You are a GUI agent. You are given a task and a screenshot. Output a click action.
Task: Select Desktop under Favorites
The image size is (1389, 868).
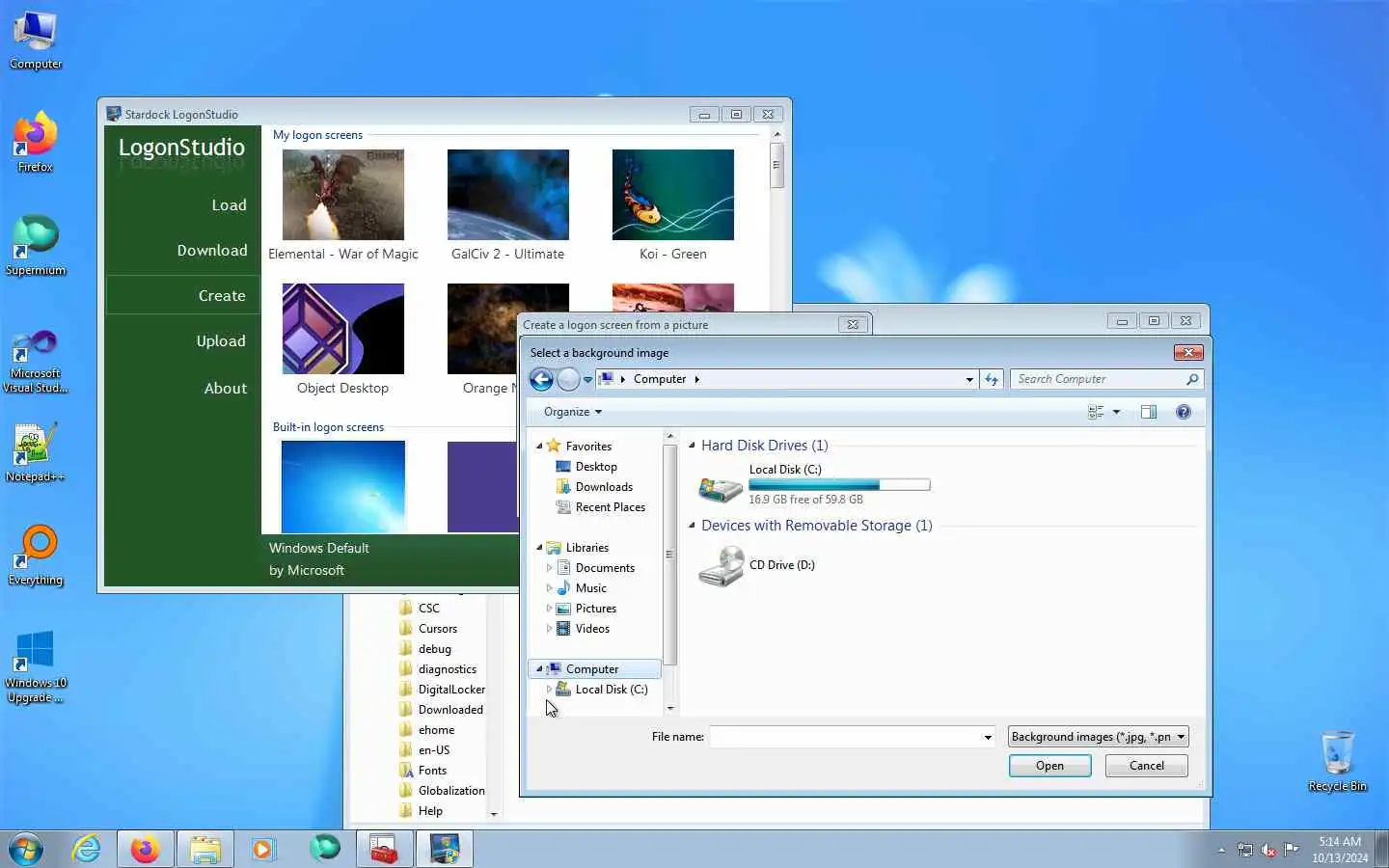(x=586, y=467)
